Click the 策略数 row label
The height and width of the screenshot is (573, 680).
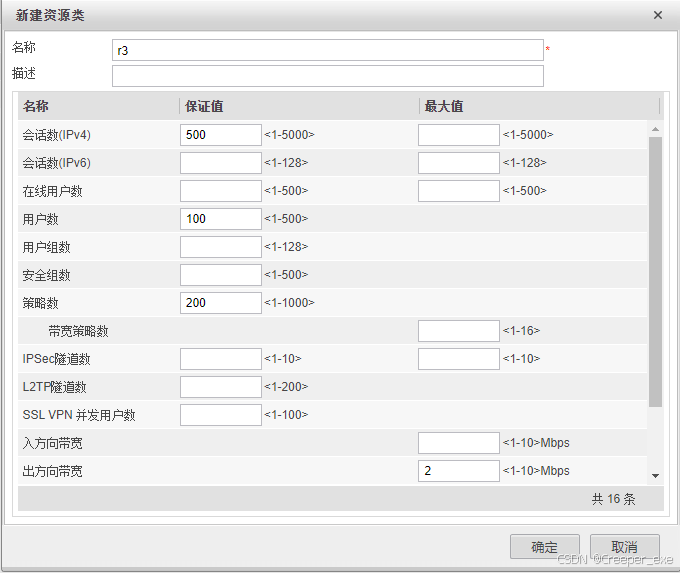coord(40,303)
